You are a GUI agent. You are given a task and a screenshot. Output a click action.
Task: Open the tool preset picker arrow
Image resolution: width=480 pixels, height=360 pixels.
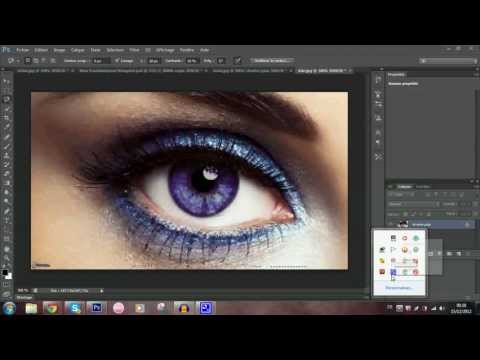[18, 61]
